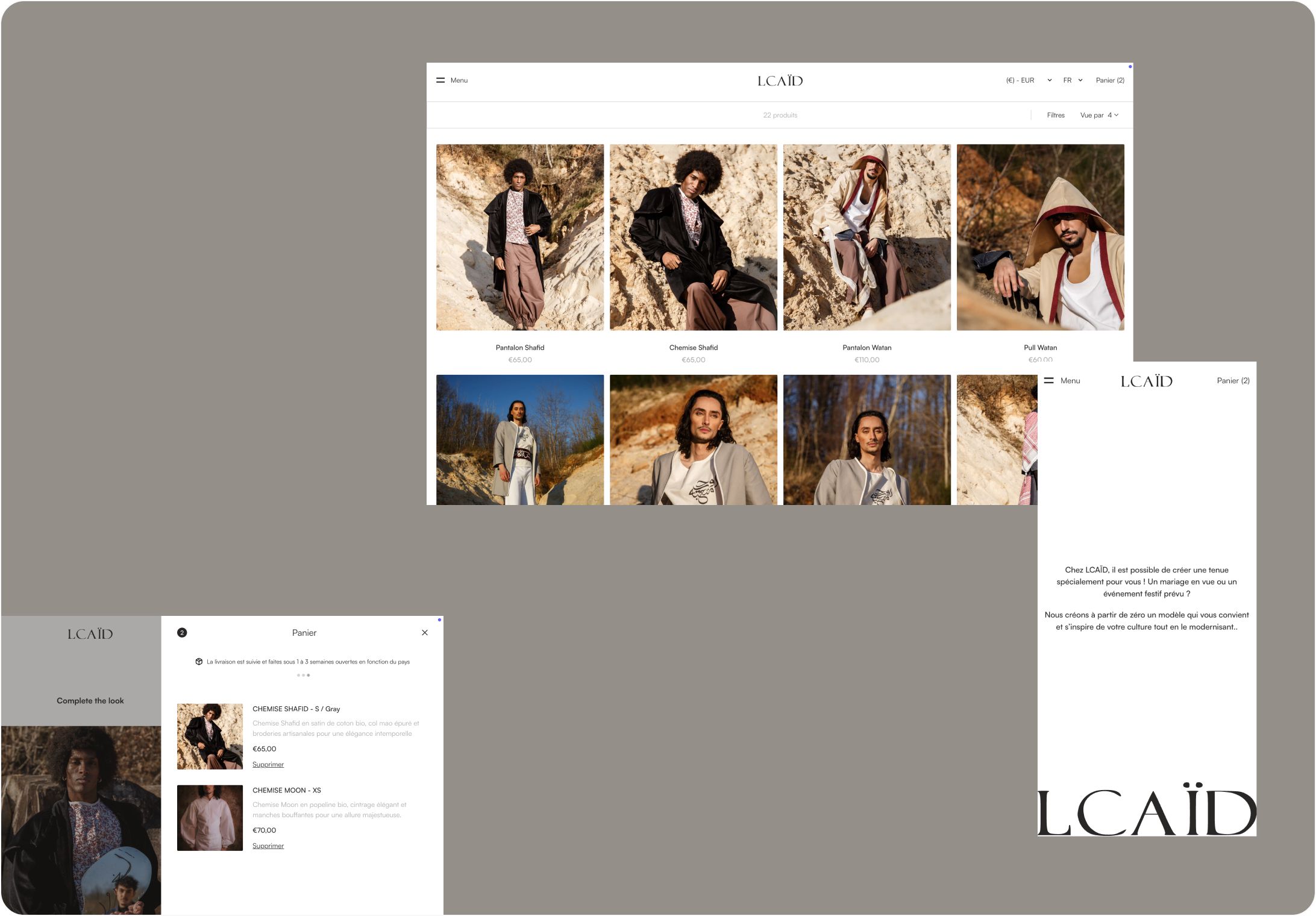This screenshot has height=916, width=1316.
Task: Click the Pantalon Watan product title
Action: pyautogui.click(x=867, y=348)
